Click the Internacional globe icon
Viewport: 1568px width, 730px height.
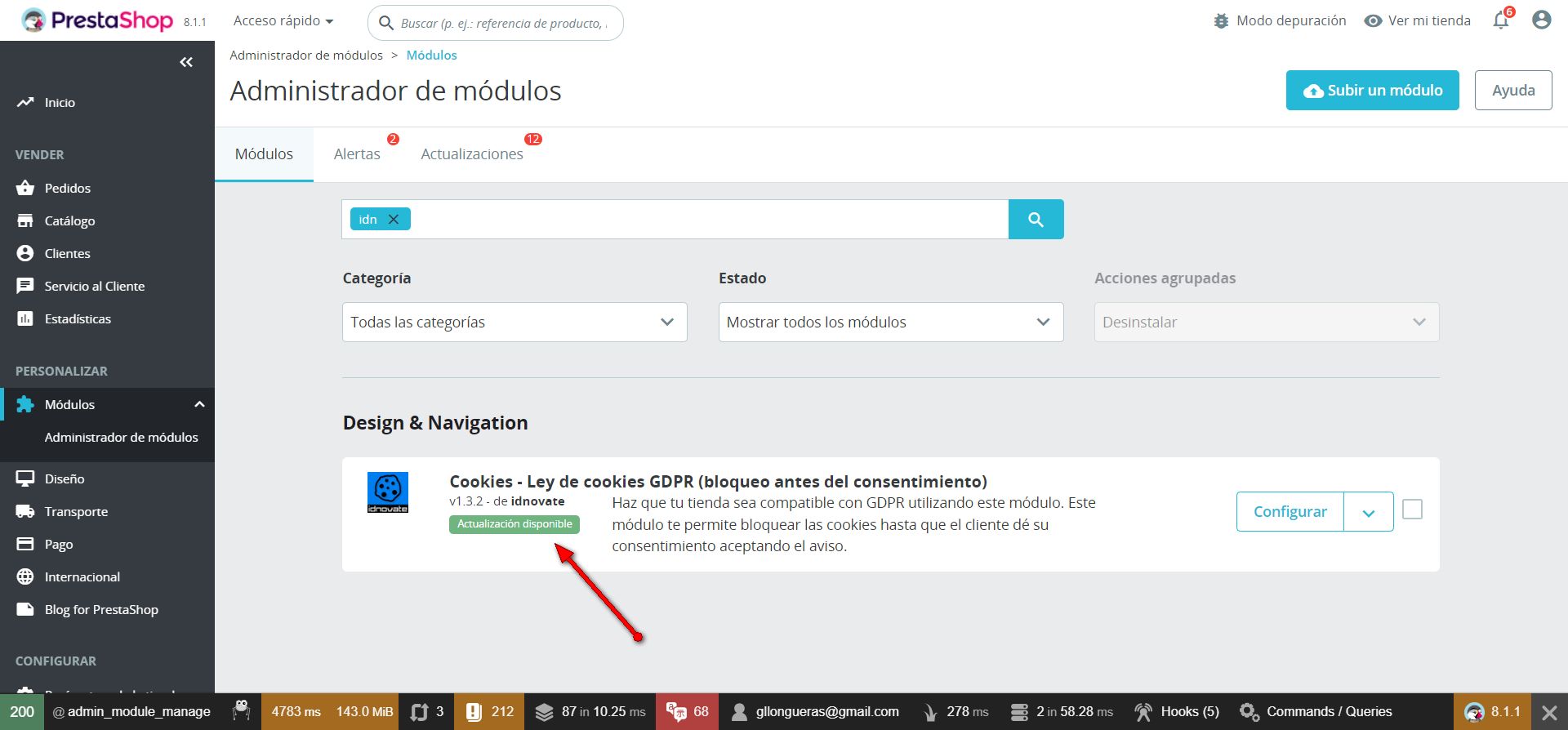point(25,576)
